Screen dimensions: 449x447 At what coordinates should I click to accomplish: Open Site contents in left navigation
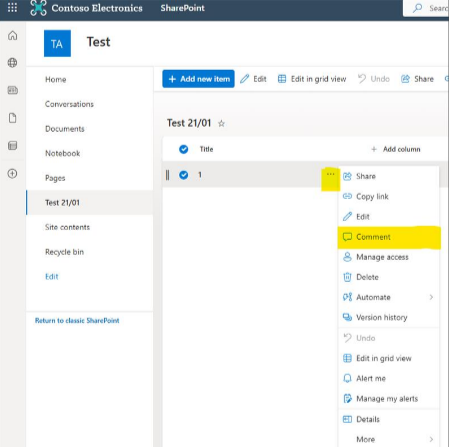(67, 227)
